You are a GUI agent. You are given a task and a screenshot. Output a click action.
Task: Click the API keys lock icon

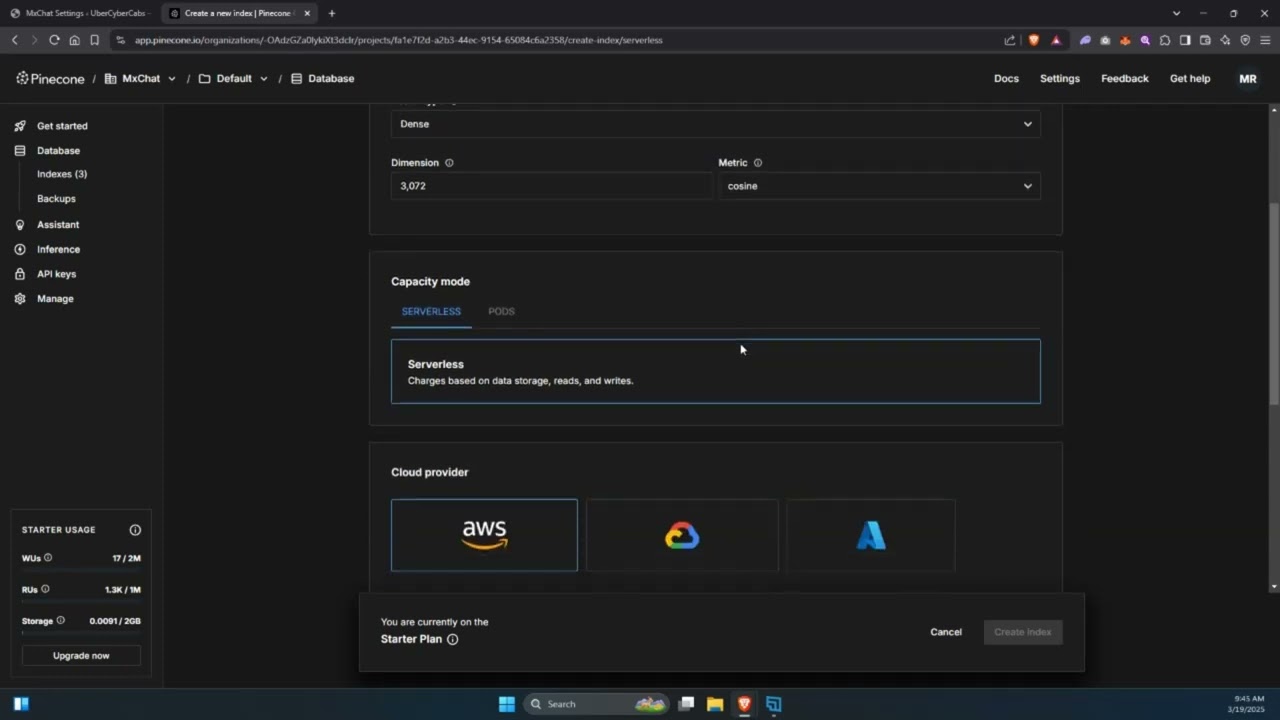tap(20, 274)
